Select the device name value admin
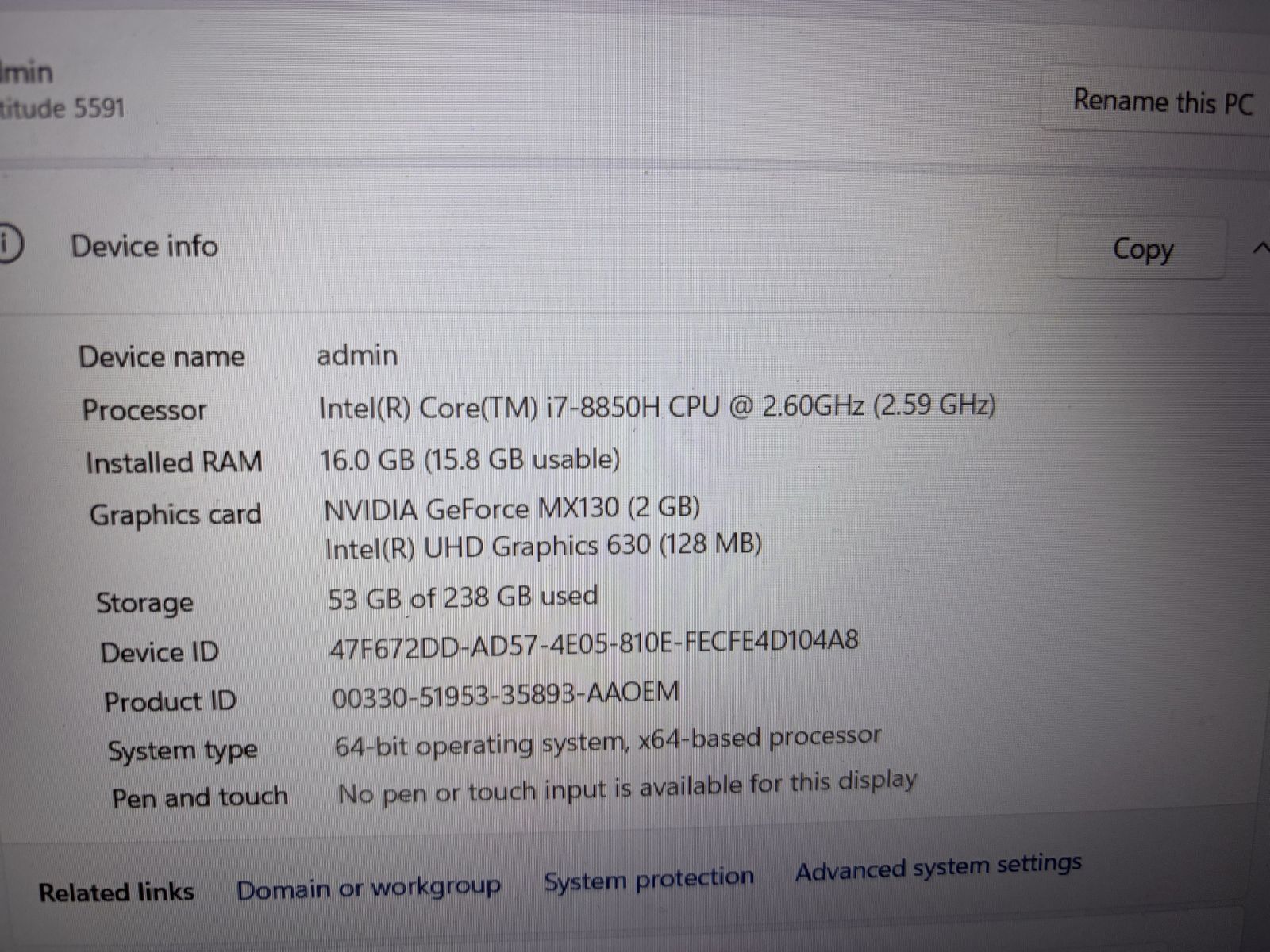This screenshot has width=1270, height=952. pyautogui.click(x=357, y=355)
